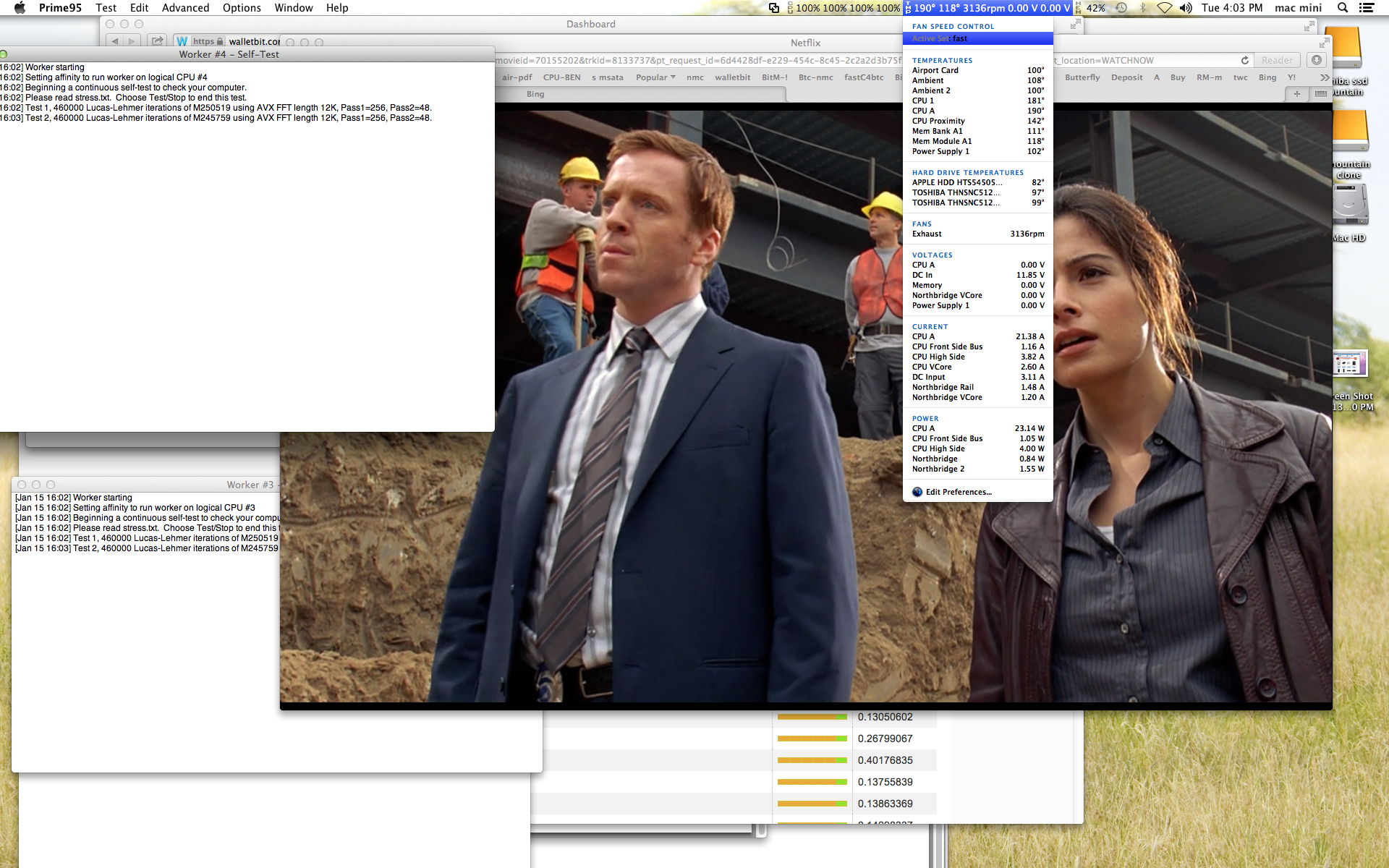Click the Power Supply 1 102° row
This screenshot has width=1389, height=868.
pyautogui.click(x=977, y=151)
